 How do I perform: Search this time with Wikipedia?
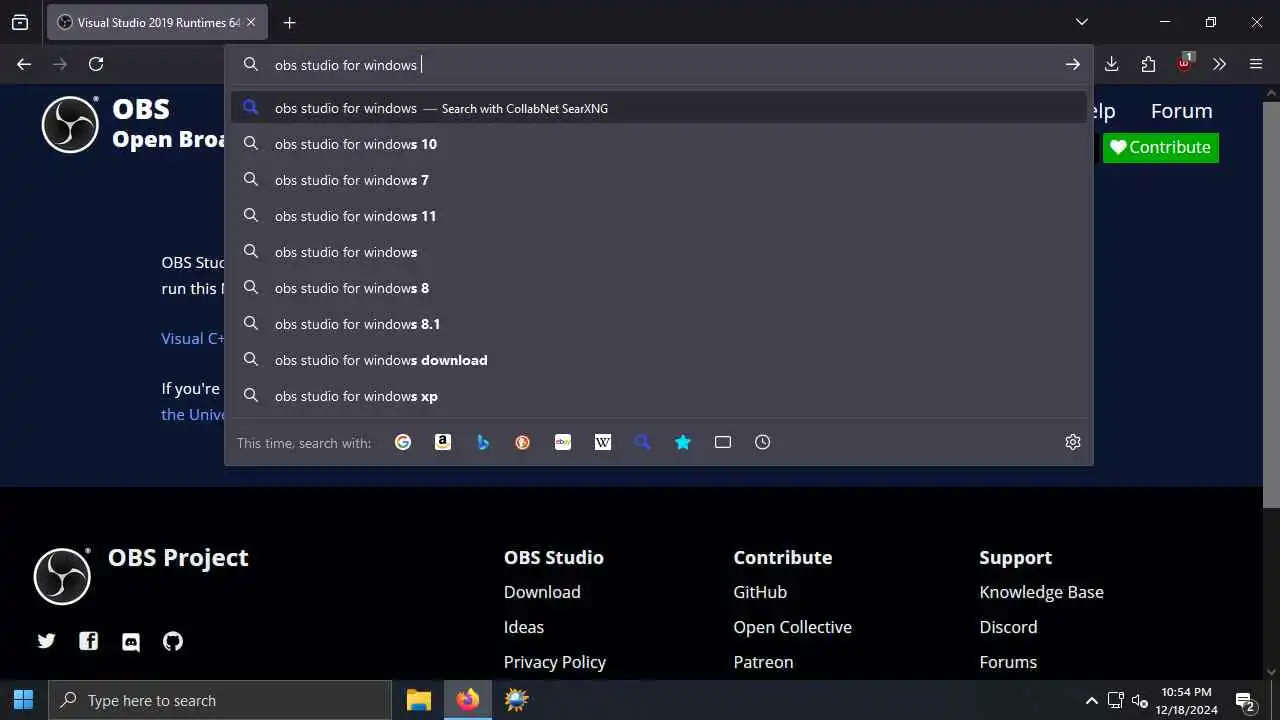(603, 442)
